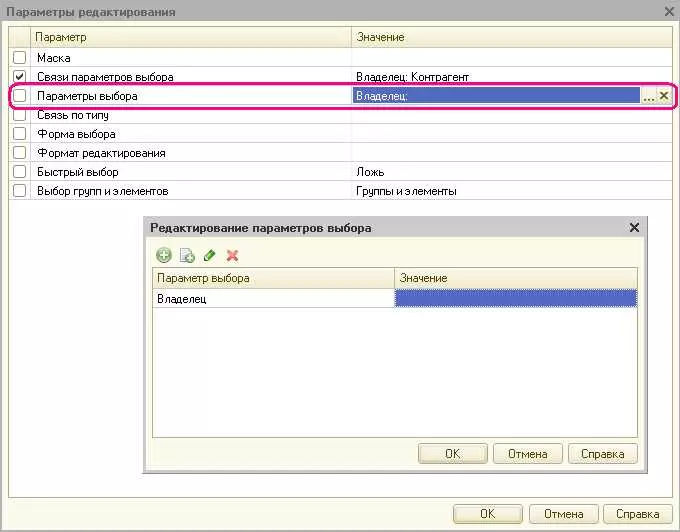Viewport: 680px width, 532px height.
Task: Click the Значение column header in outer table
Action: click(512, 37)
